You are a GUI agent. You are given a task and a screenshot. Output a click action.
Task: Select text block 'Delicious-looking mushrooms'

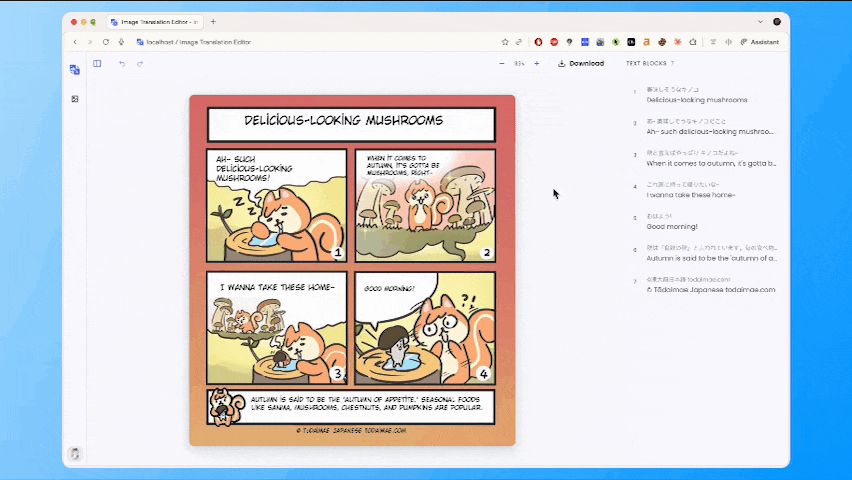click(x=705, y=95)
